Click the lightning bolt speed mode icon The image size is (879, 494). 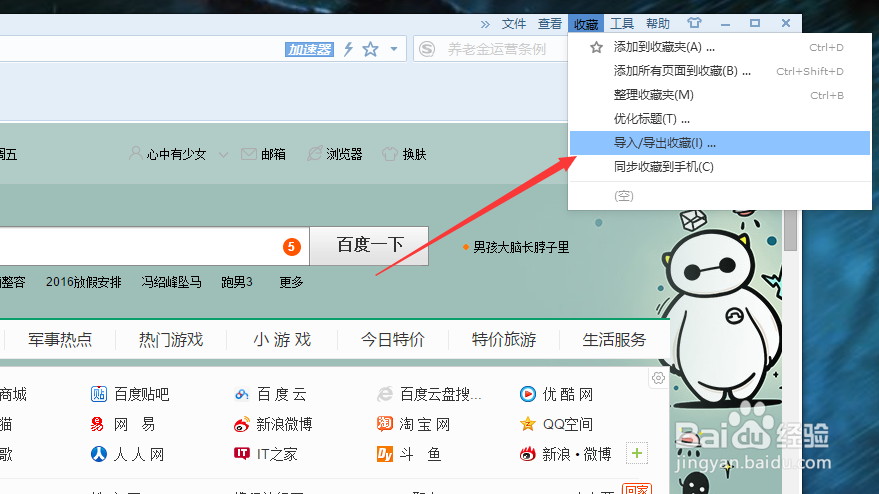348,49
